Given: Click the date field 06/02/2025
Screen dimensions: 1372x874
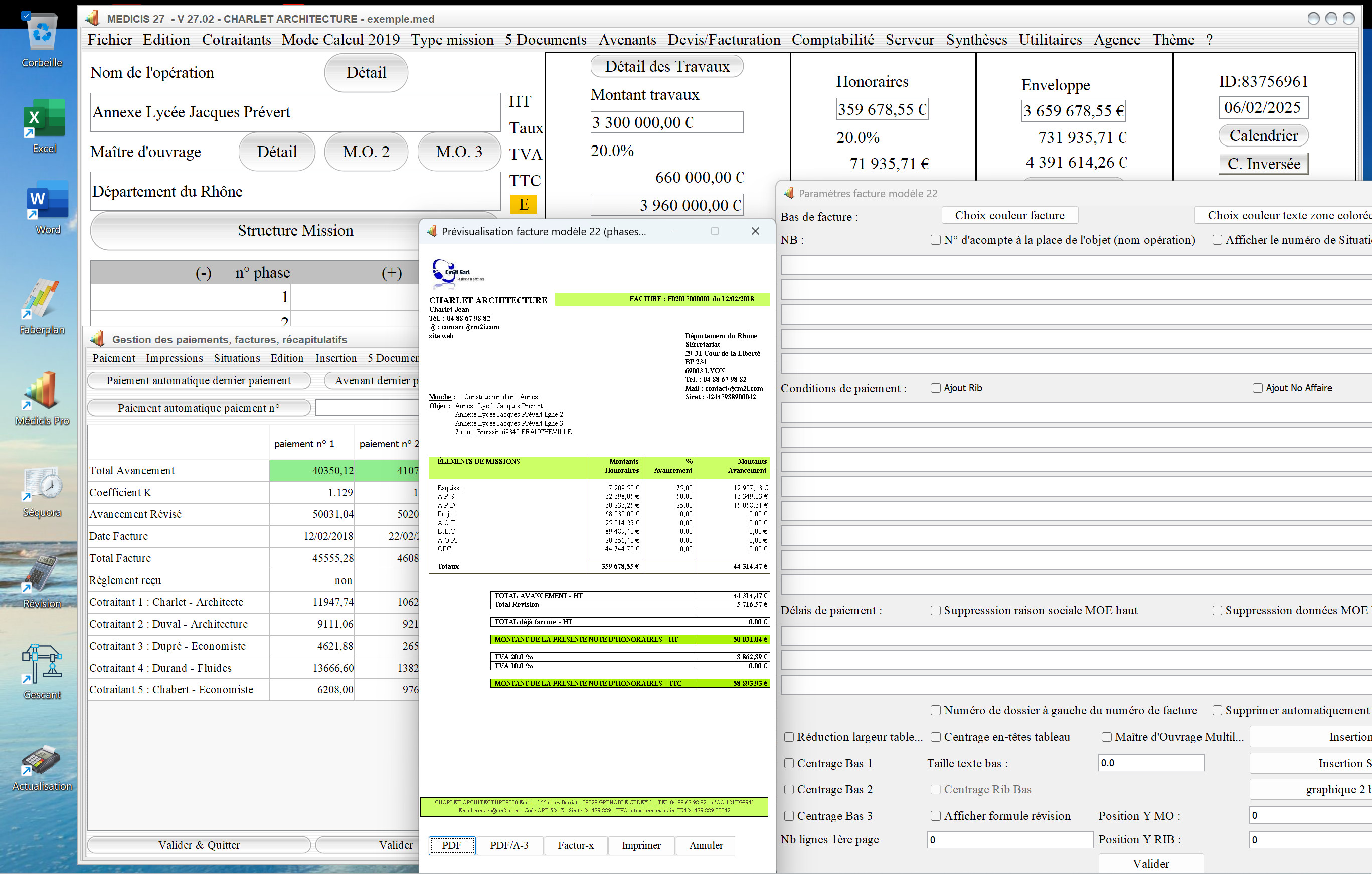Looking at the screenshot, I should click(1263, 107).
